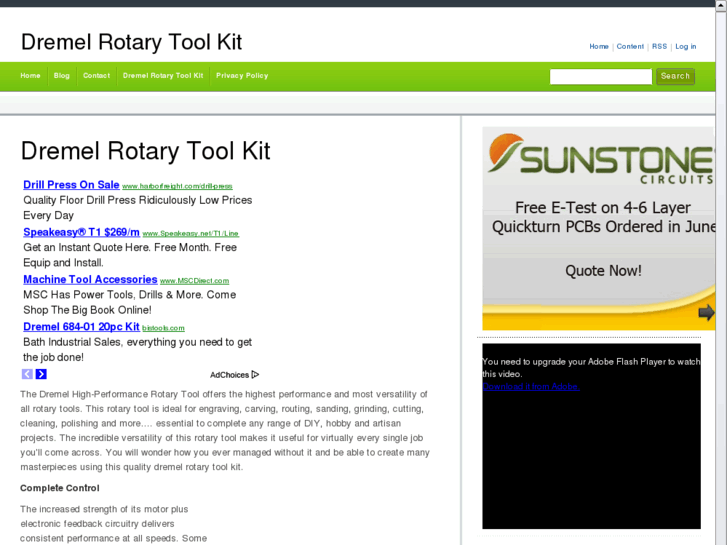This screenshot has height=545, width=727.
Task: Click the Home link at top right
Action: pyautogui.click(x=599, y=46)
